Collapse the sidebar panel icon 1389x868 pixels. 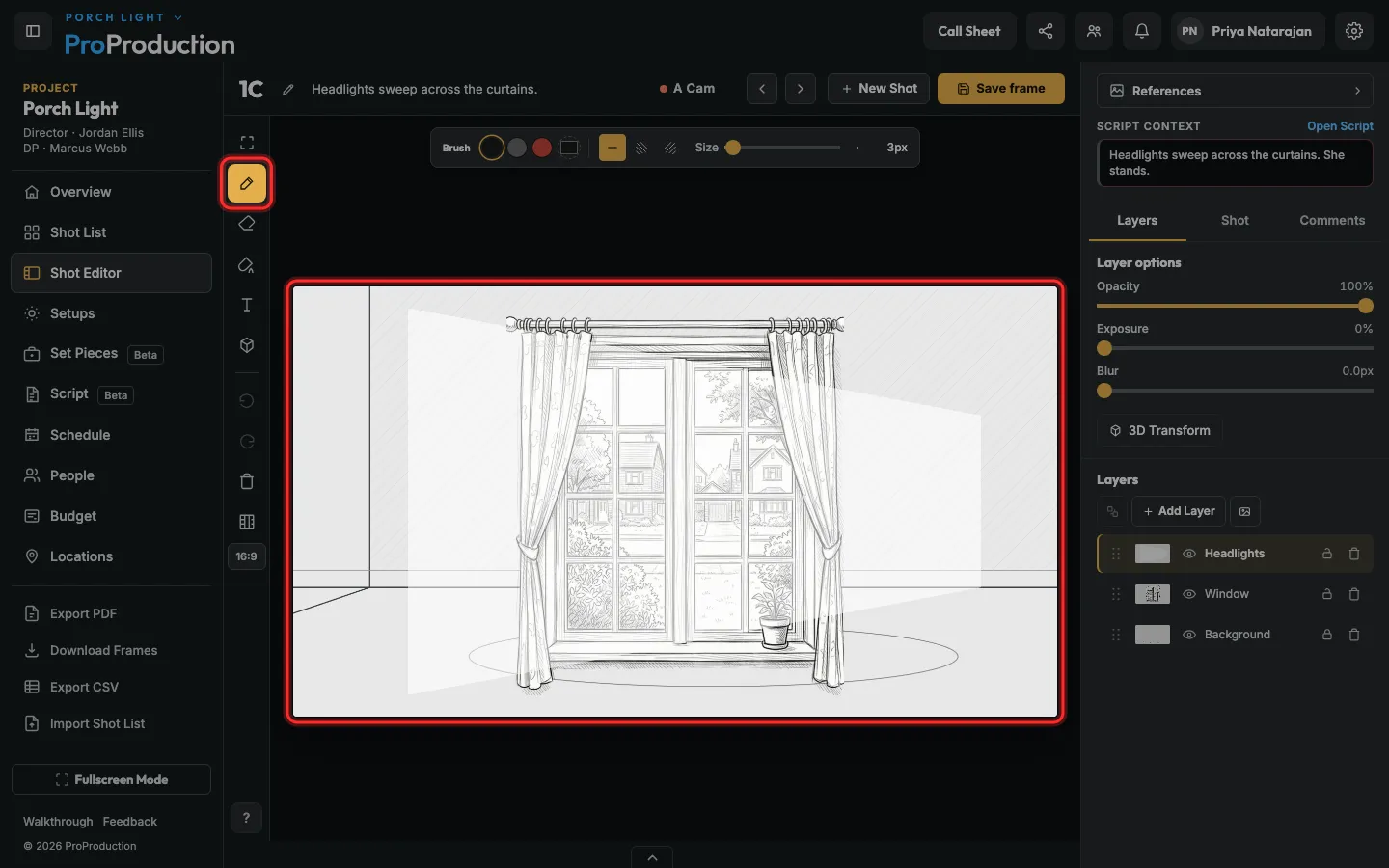click(33, 31)
